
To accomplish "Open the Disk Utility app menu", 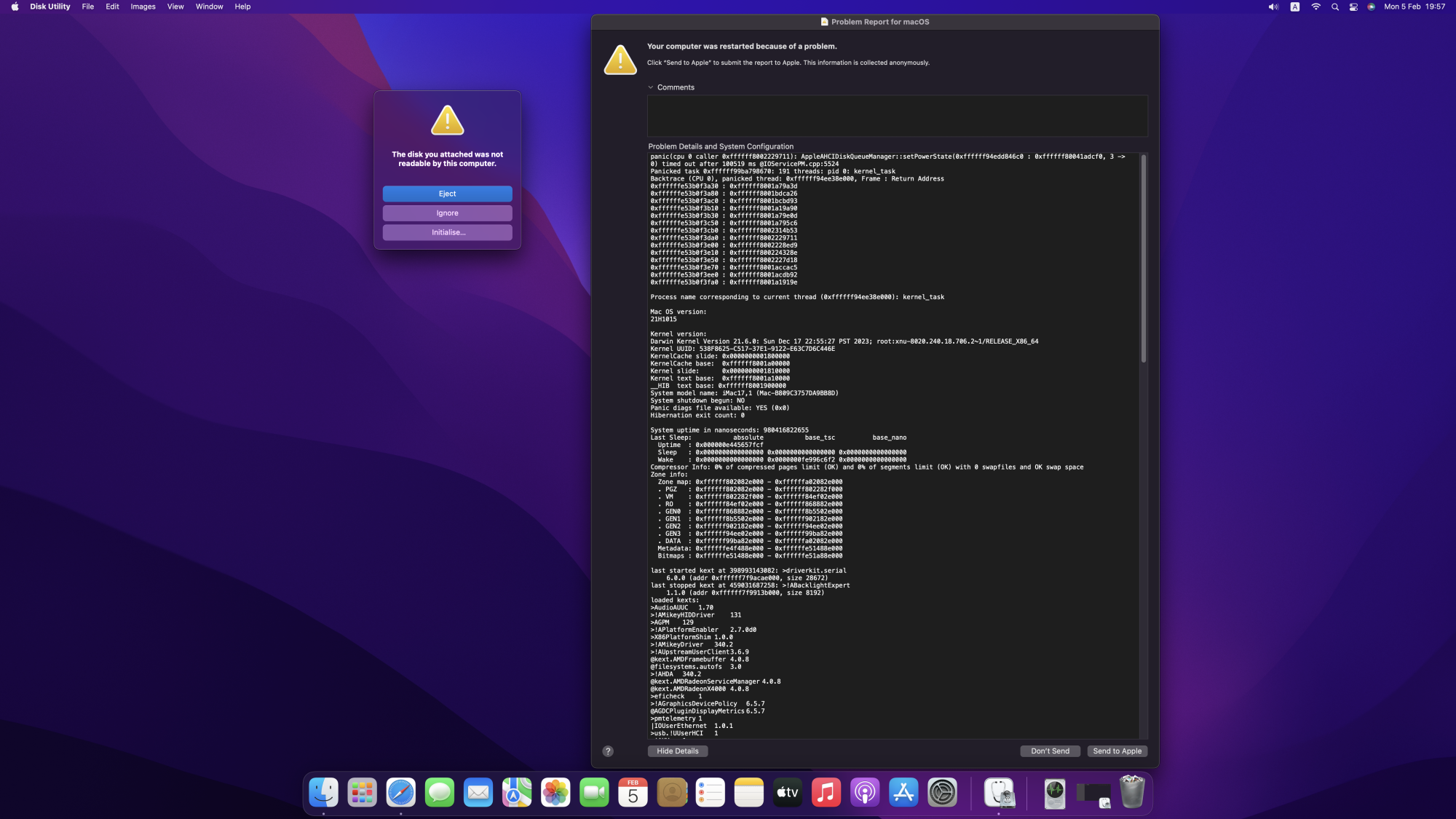I will tap(50, 7).
